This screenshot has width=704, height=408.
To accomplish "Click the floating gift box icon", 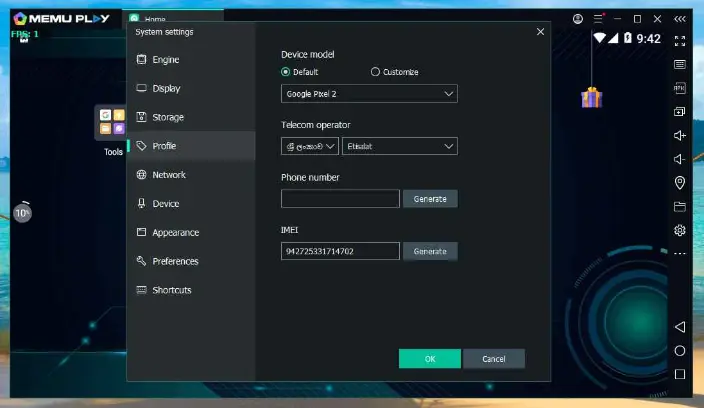I will click(592, 97).
